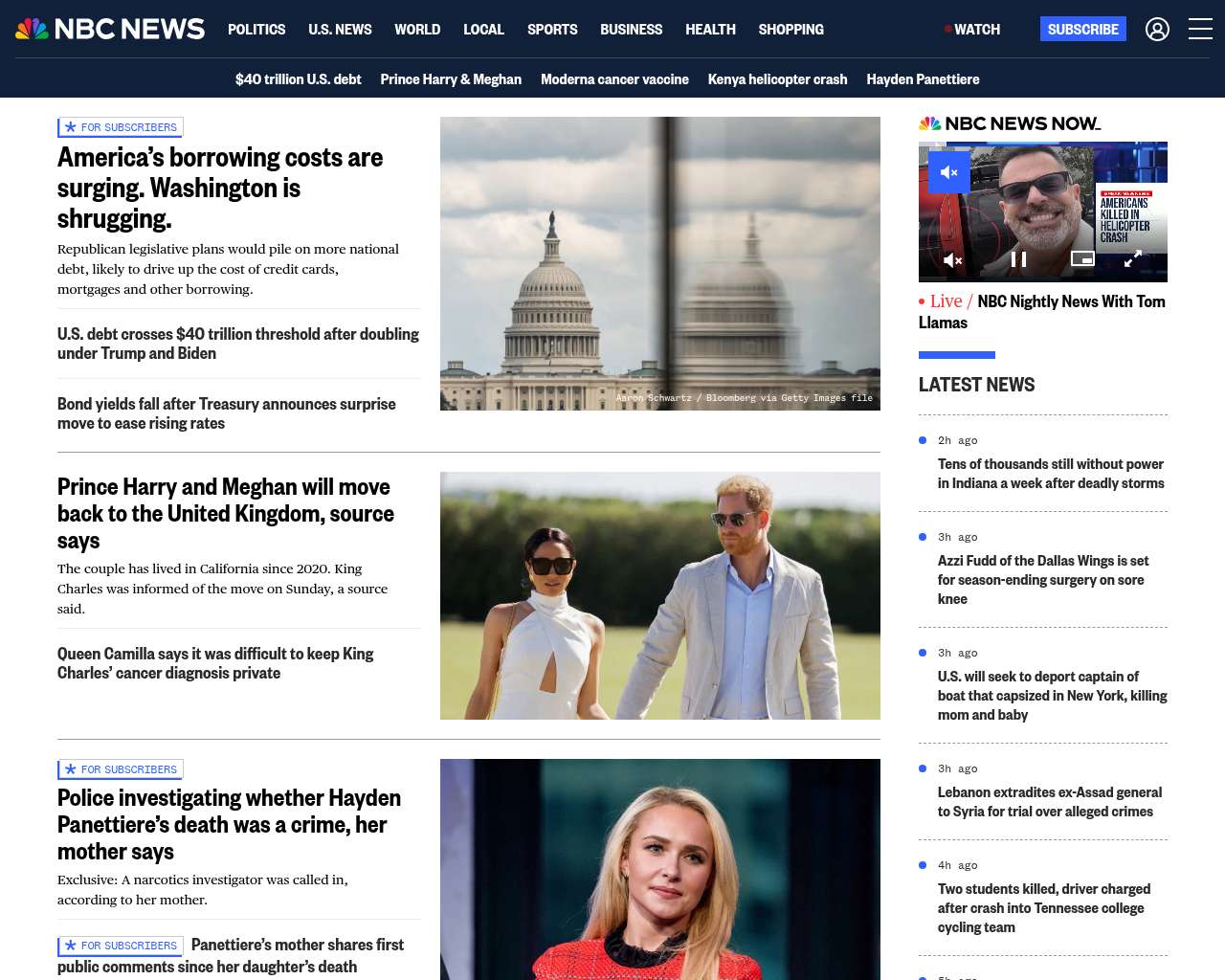Click the NBC News Now logo
Image resolution: width=1225 pixels, height=980 pixels.
tap(1010, 123)
